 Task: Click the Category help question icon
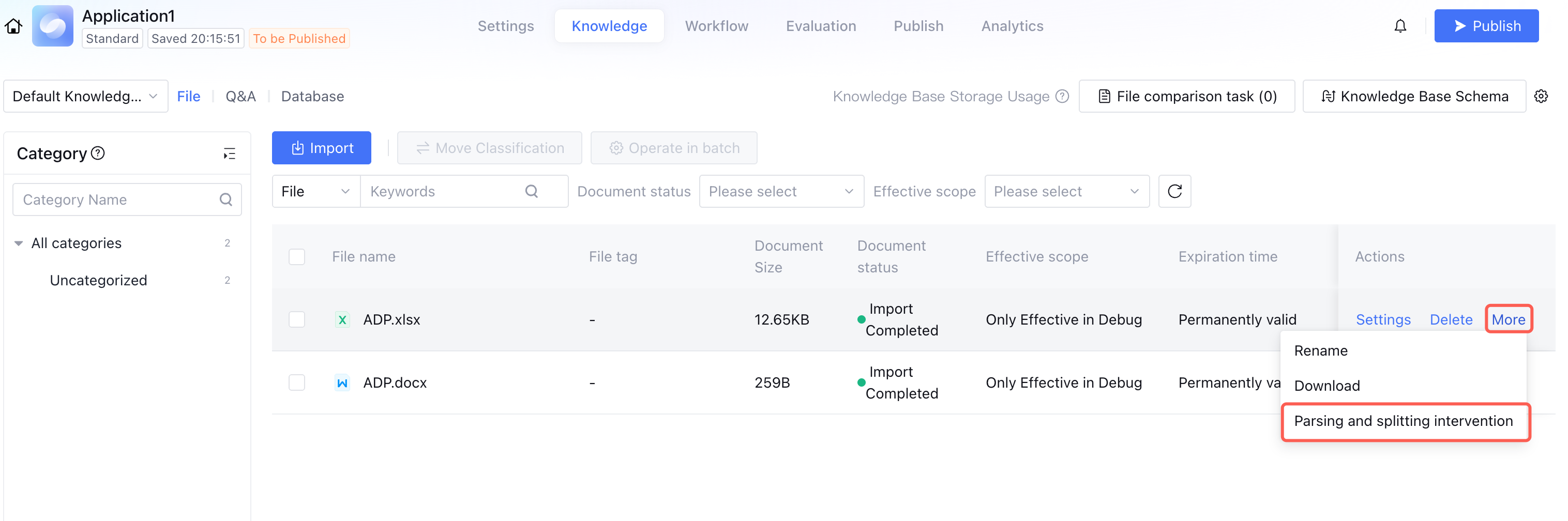pyautogui.click(x=98, y=154)
